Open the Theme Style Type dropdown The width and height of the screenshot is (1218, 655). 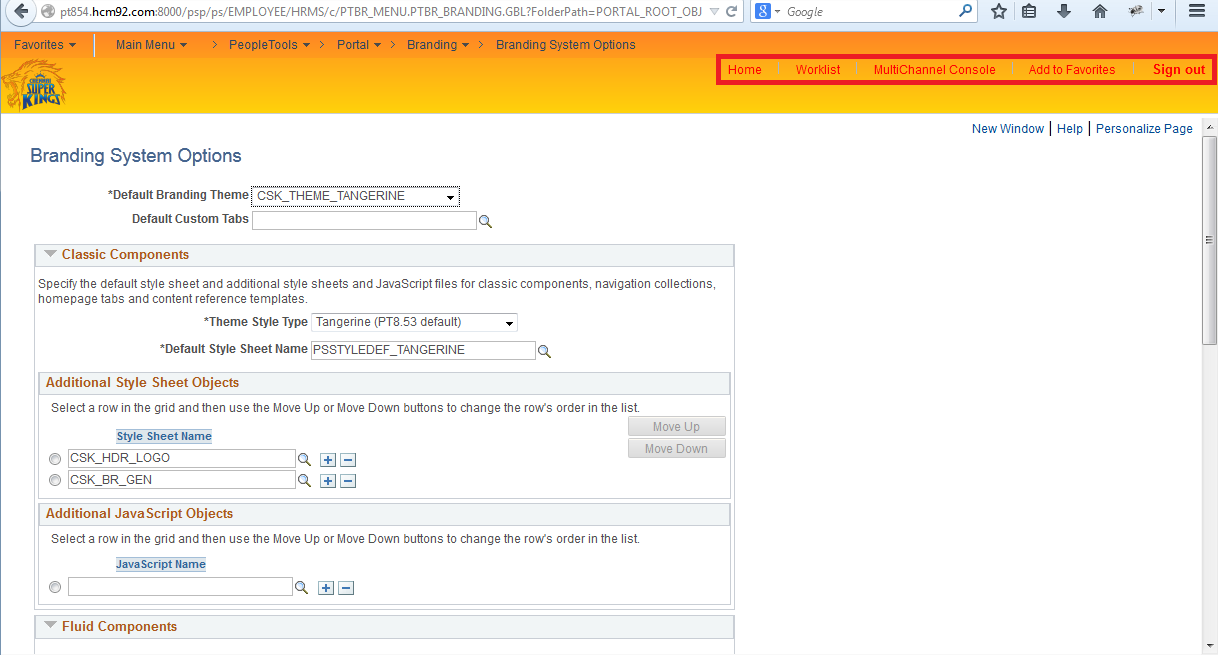pyautogui.click(x=508, y=322)
